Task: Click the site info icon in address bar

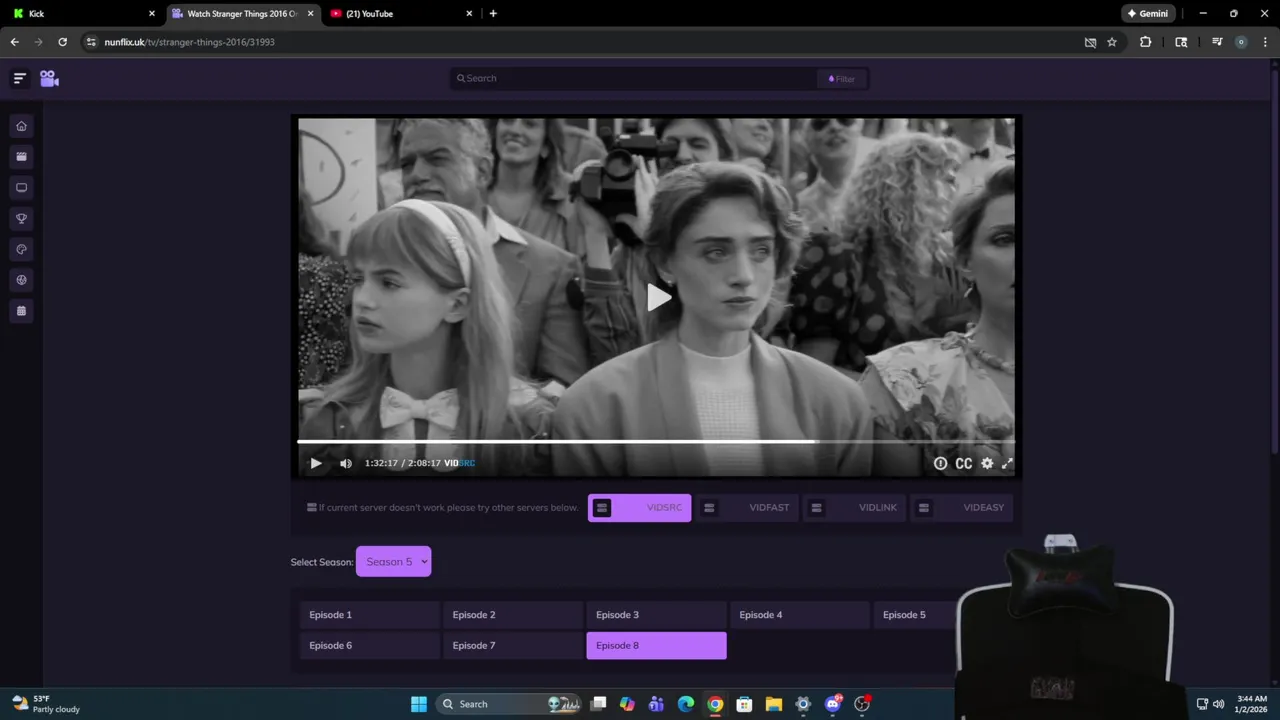Action: pyautogui.click(x=91, y=42)
